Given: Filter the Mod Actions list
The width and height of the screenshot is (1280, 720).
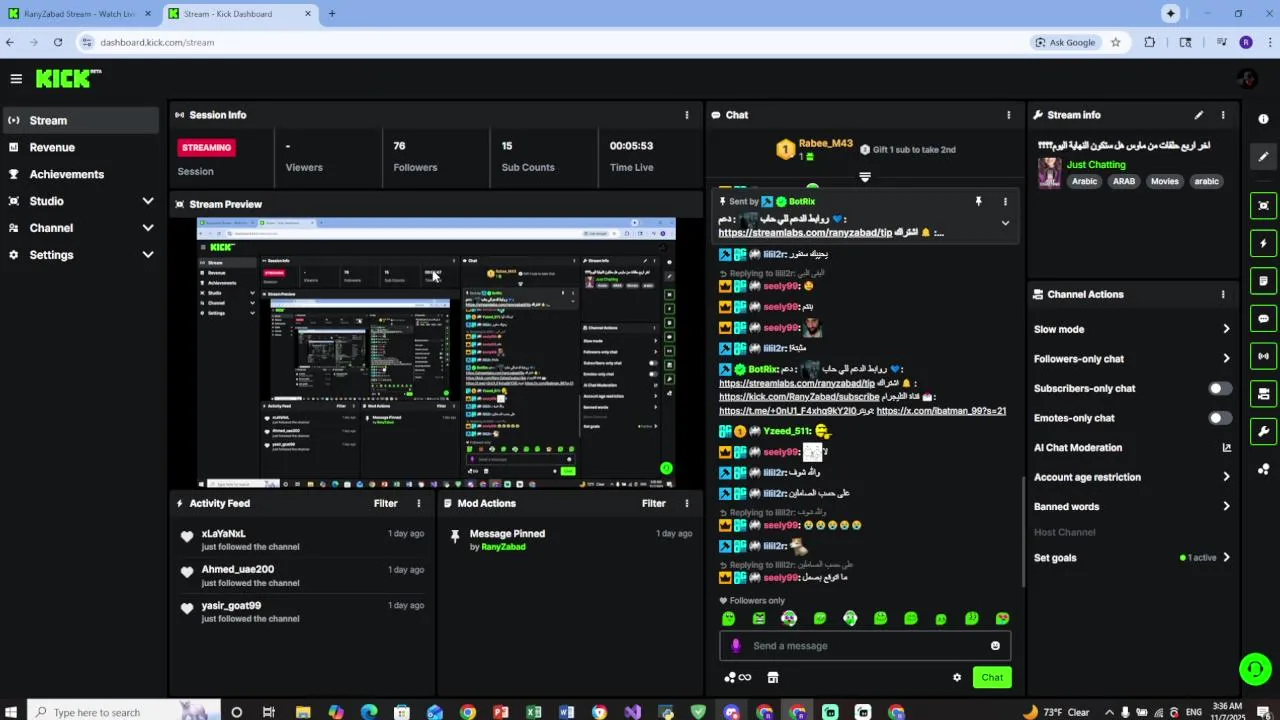Looking at the screenshot, I should pos(653,504).
